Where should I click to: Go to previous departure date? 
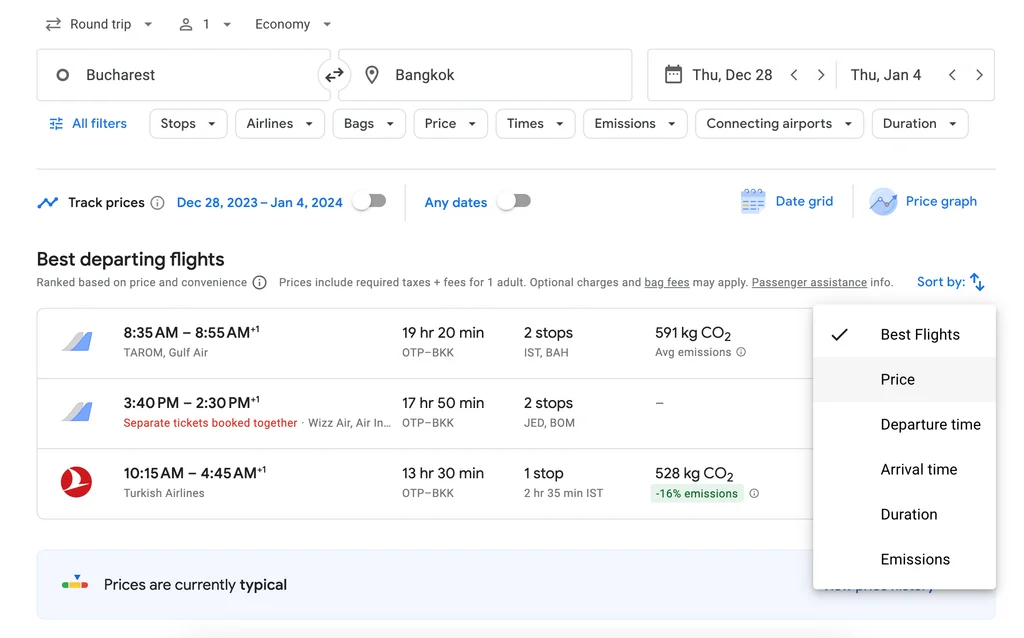pos(794,75)
